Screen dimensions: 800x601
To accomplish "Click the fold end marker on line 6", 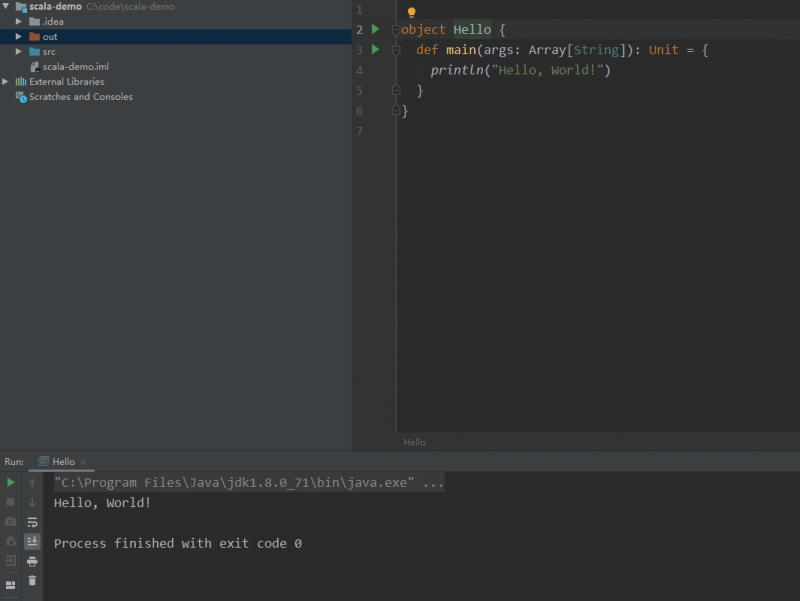I will pos(396,110).
